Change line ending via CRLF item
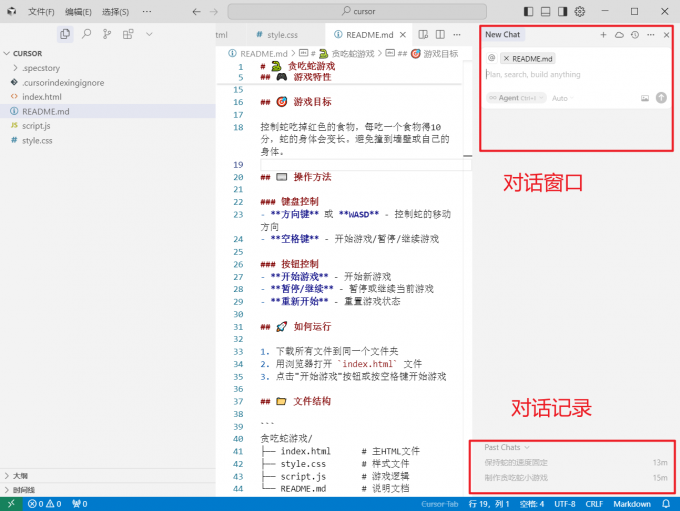Viewport: 680px width, 511px height. click(594, 504)
